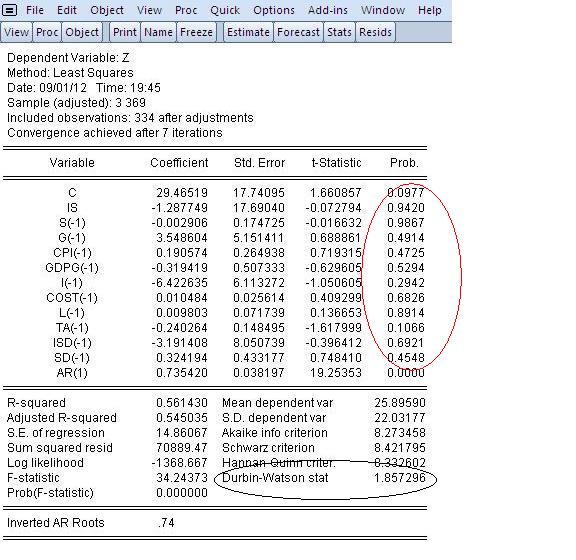
Task: Click the Name button
Action: [158, 32]
